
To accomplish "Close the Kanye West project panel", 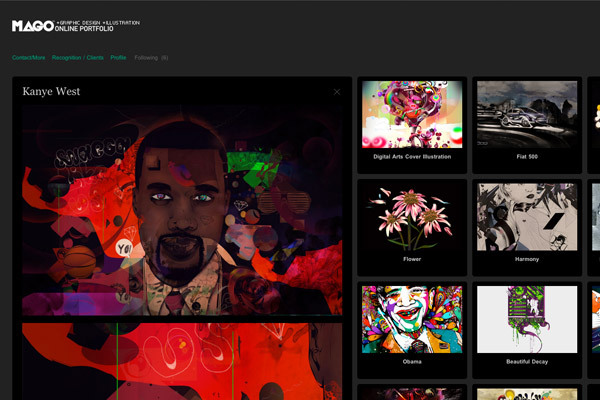I will [x=337, y=92].
